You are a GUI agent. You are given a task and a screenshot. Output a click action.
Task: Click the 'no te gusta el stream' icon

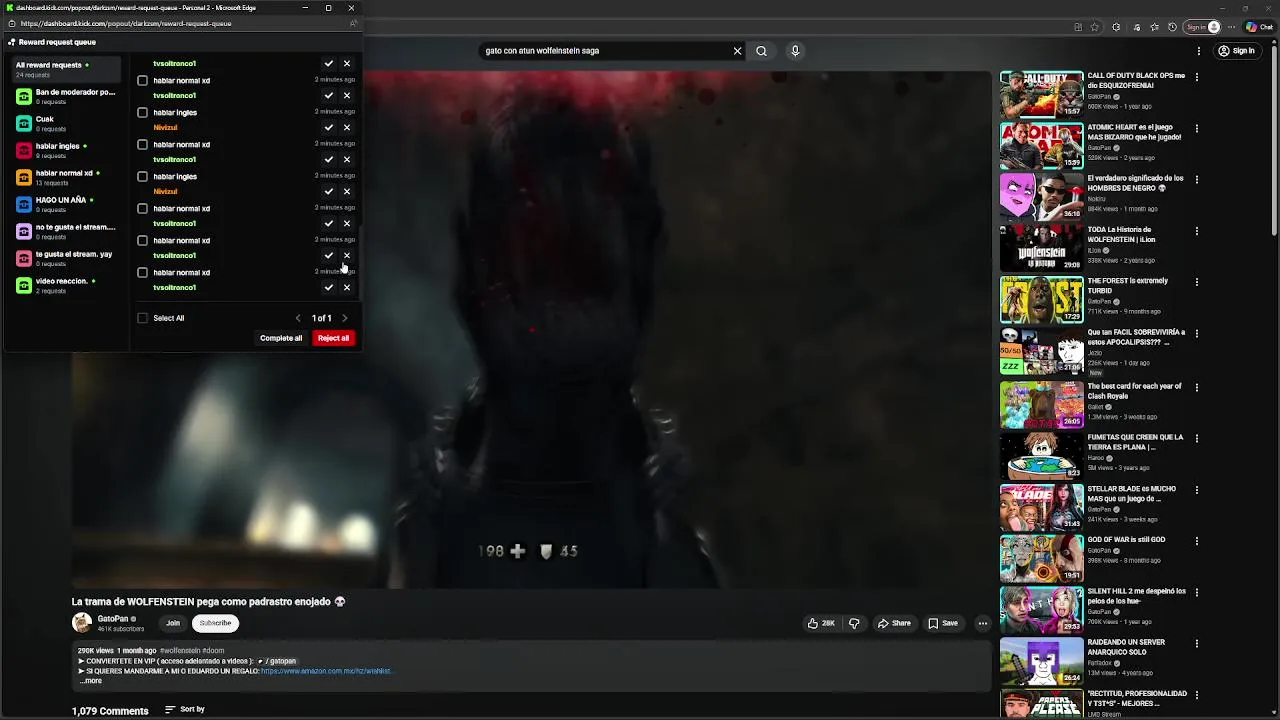24,231
